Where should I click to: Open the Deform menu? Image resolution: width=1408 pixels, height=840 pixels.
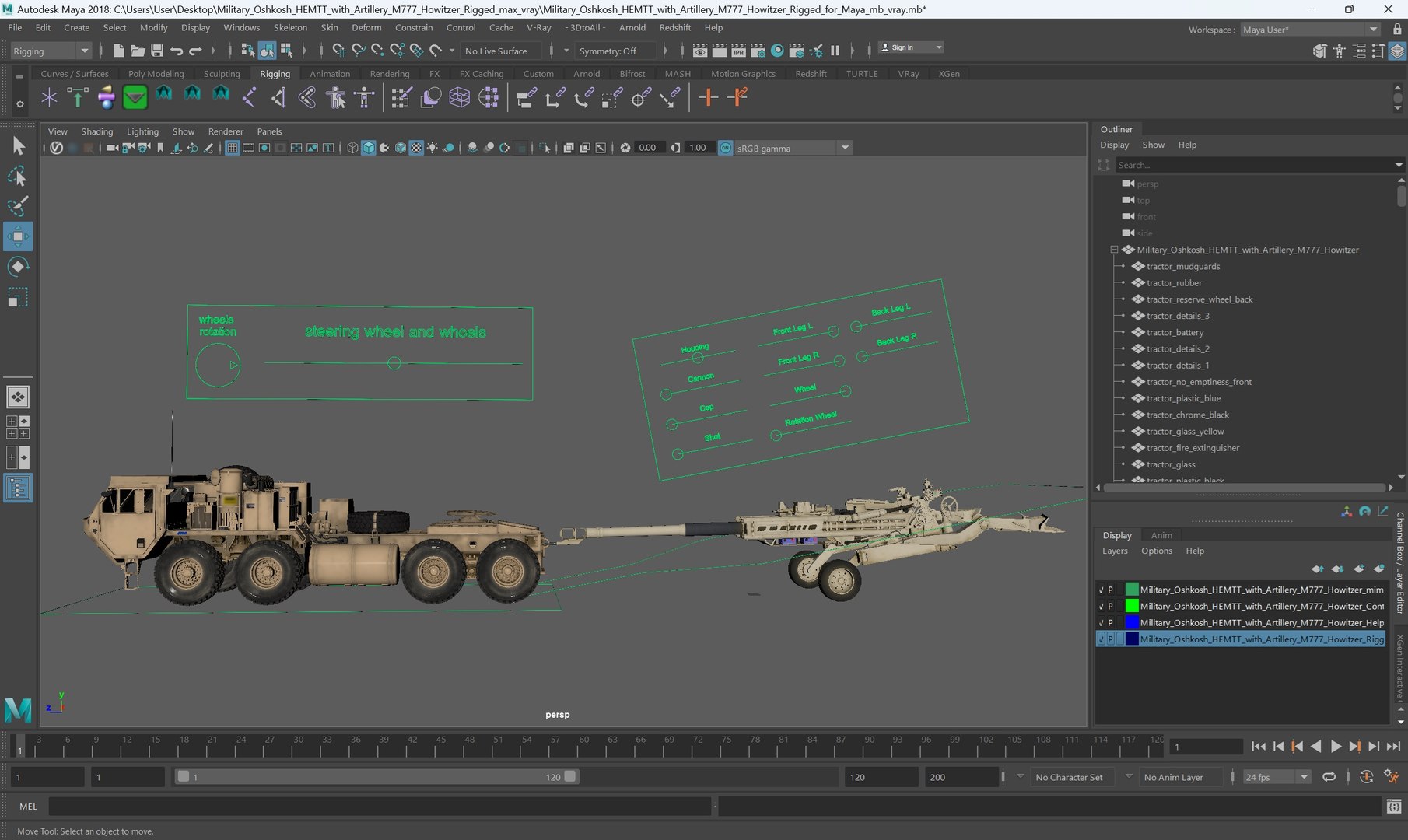coord(366,27)
